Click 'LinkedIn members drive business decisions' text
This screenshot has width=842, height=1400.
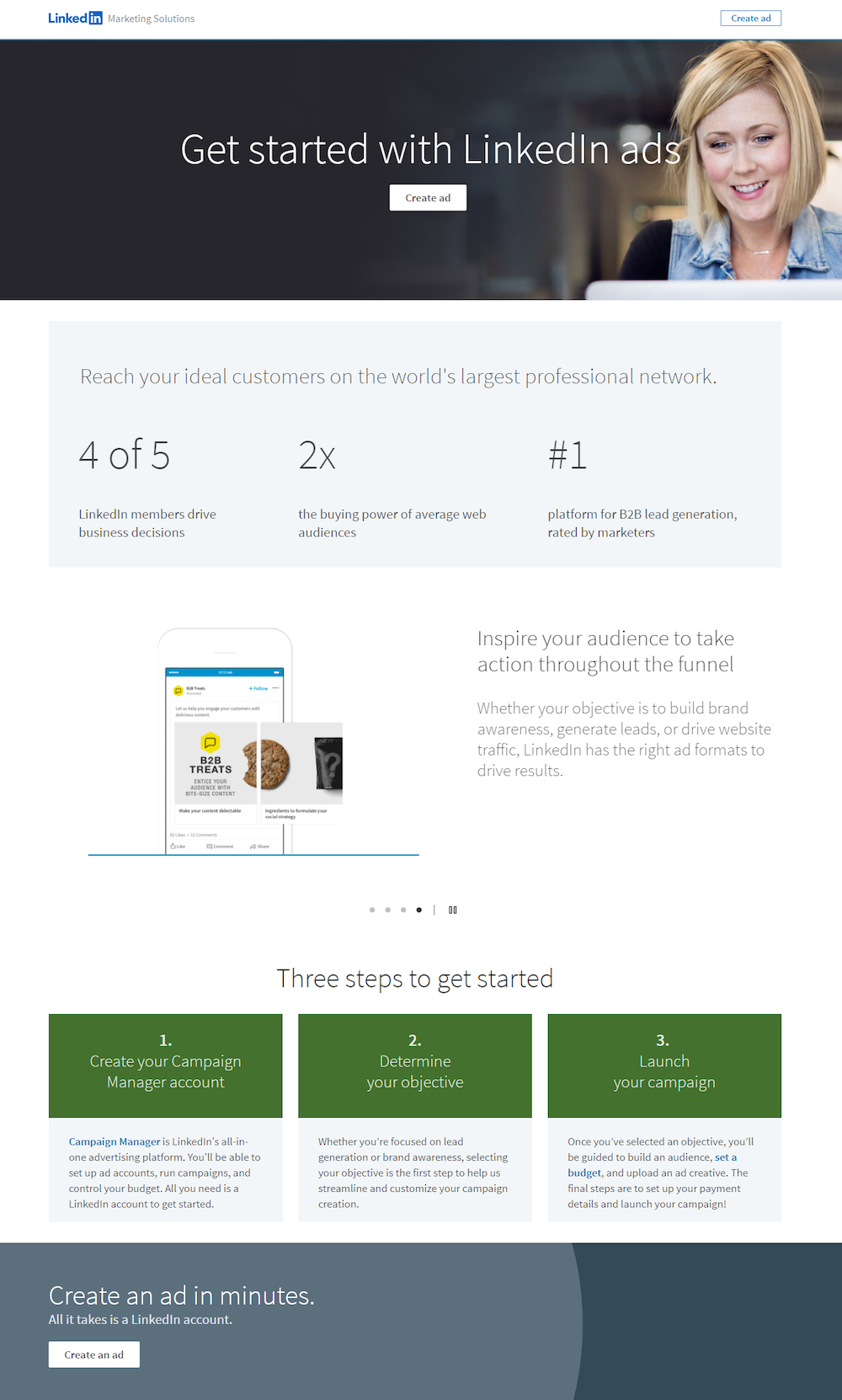pos(147,523)
